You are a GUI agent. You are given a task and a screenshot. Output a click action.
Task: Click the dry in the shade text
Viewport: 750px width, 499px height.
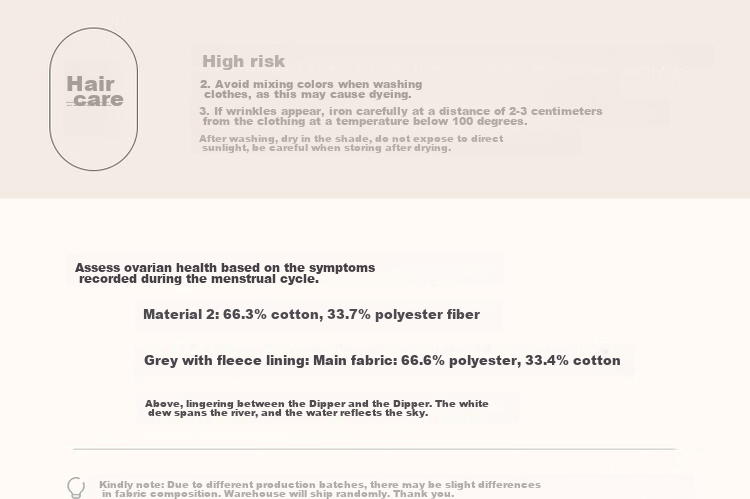[x=351, y=143]
